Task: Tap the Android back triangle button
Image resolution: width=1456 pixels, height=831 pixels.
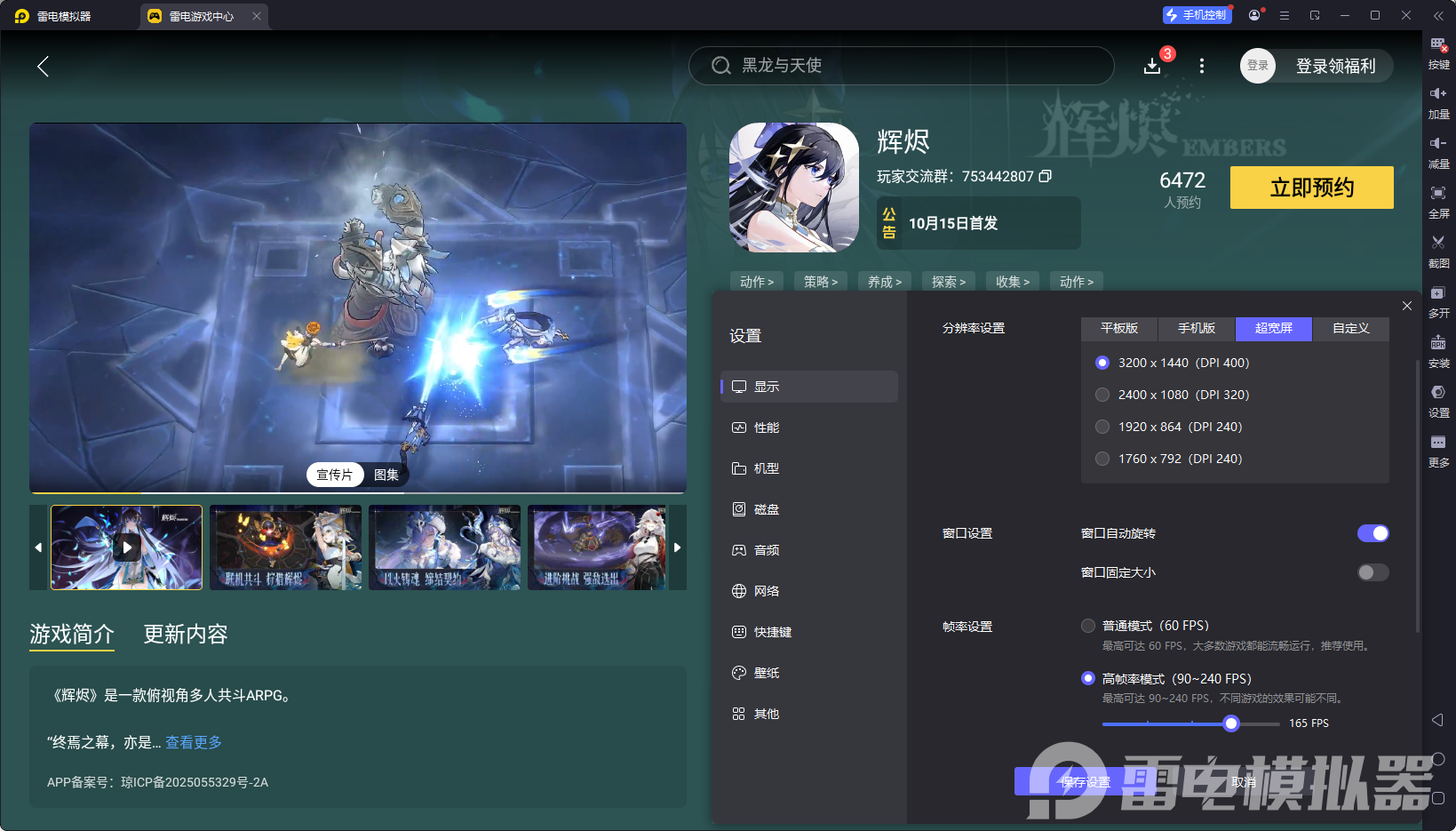Action: coord(1437,720)
